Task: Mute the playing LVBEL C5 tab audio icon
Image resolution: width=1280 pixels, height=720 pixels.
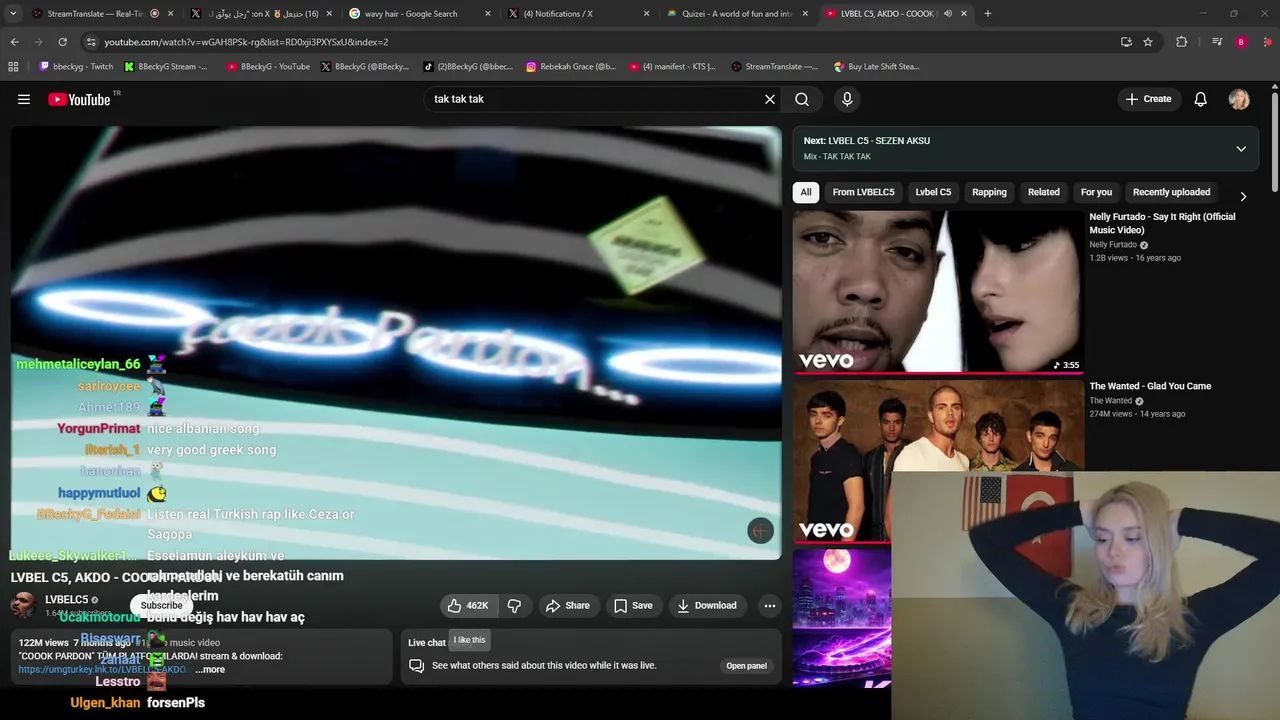Action: click(x=947, y=14)
